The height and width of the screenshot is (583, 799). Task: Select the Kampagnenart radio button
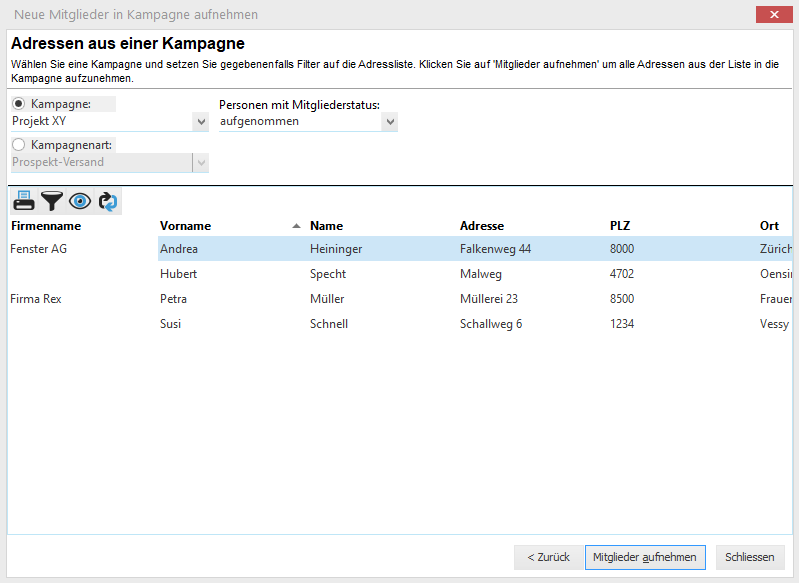tap(19, 145)
